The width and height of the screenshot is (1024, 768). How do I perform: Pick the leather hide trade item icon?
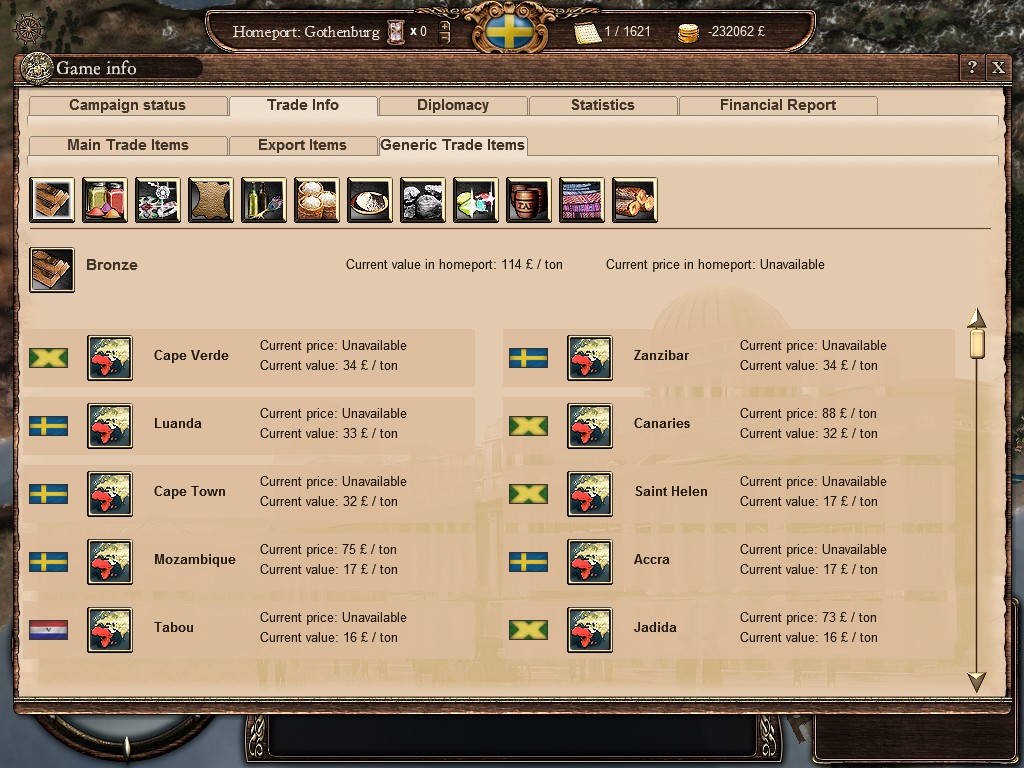pos(211,200)
